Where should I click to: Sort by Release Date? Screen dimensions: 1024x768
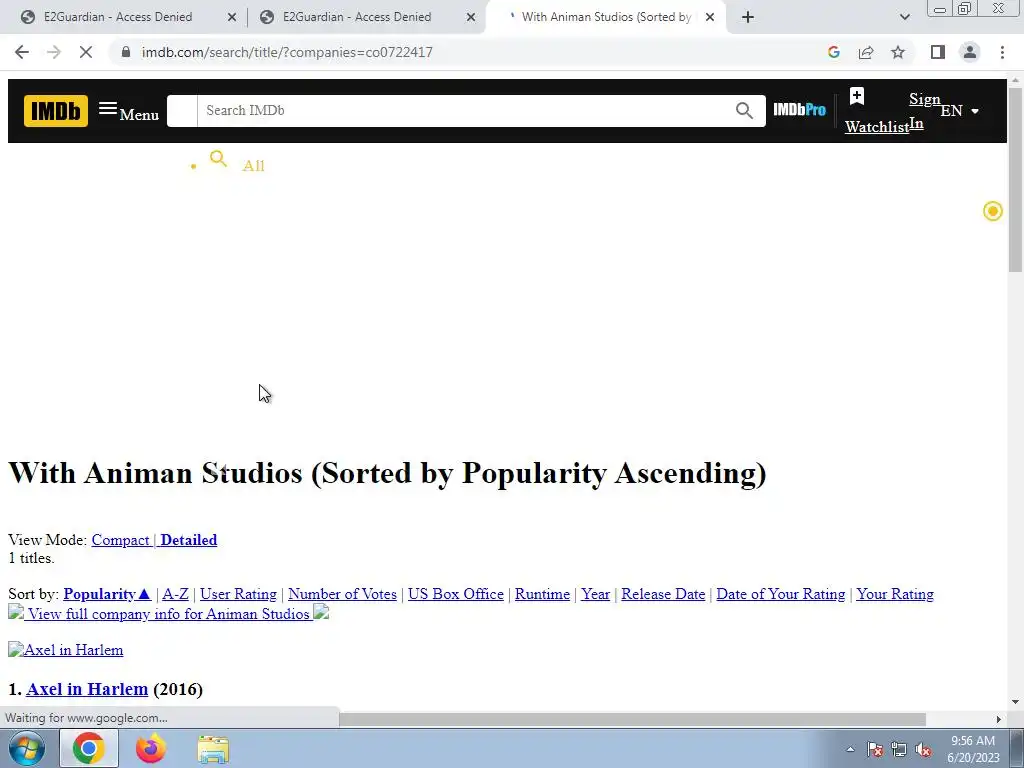tap(663, 594)
